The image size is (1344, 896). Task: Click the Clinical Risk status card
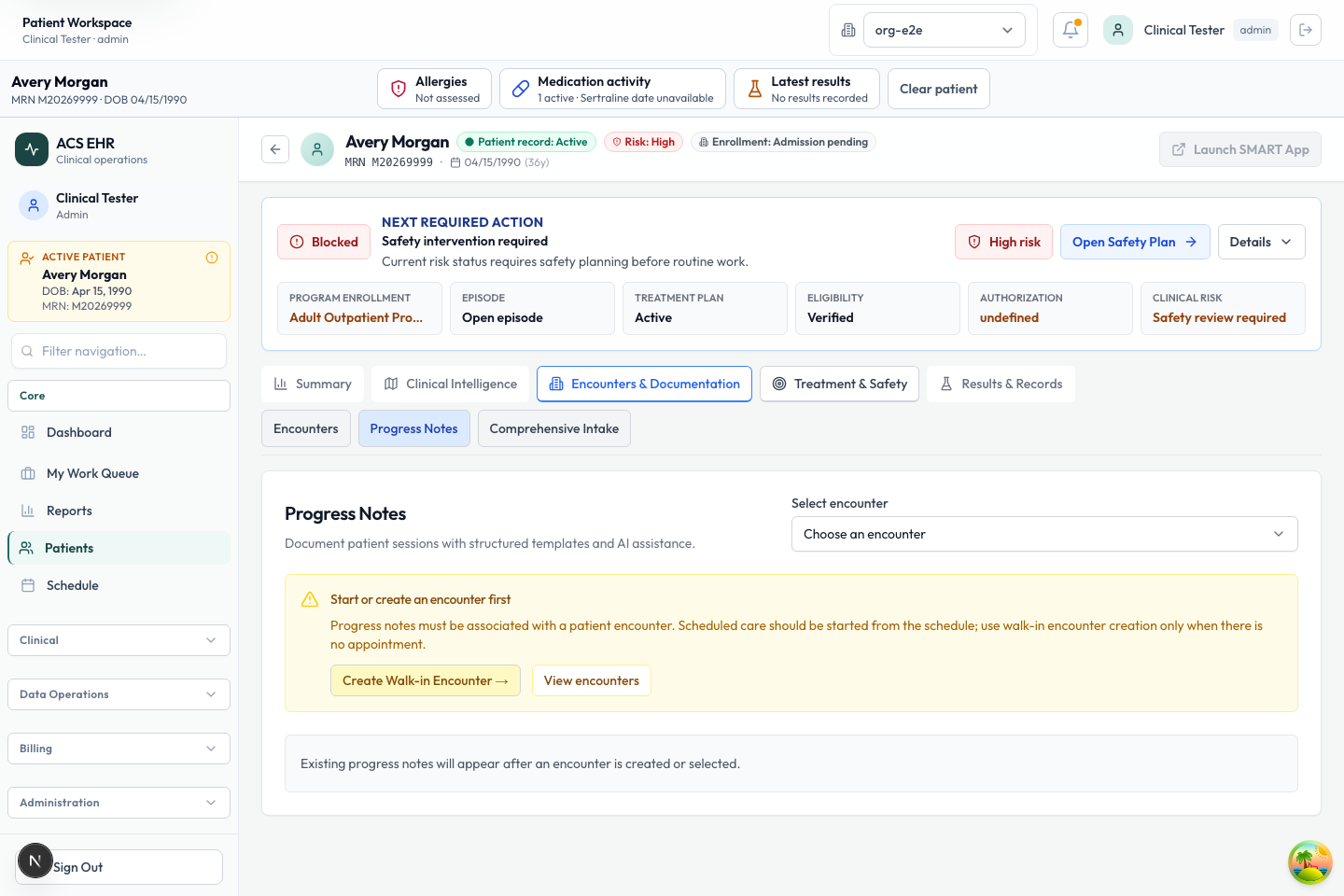click(1223, 308)
